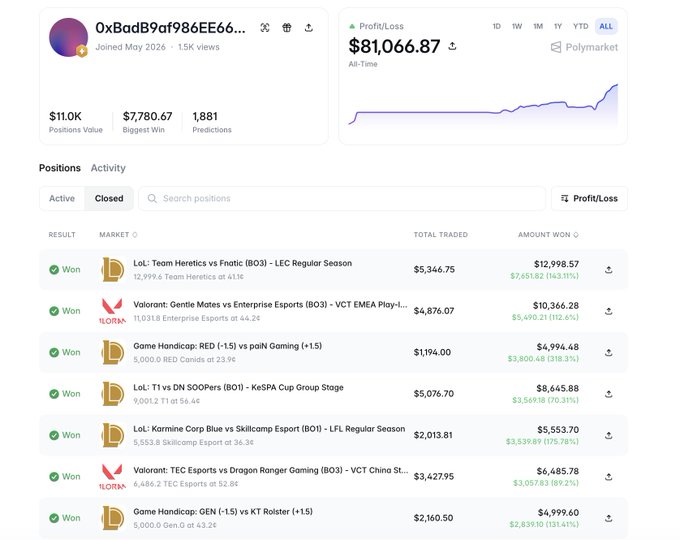Click the $3,427.95 total traded value
This screenshot has height=540, width=680.
(434, 477)
